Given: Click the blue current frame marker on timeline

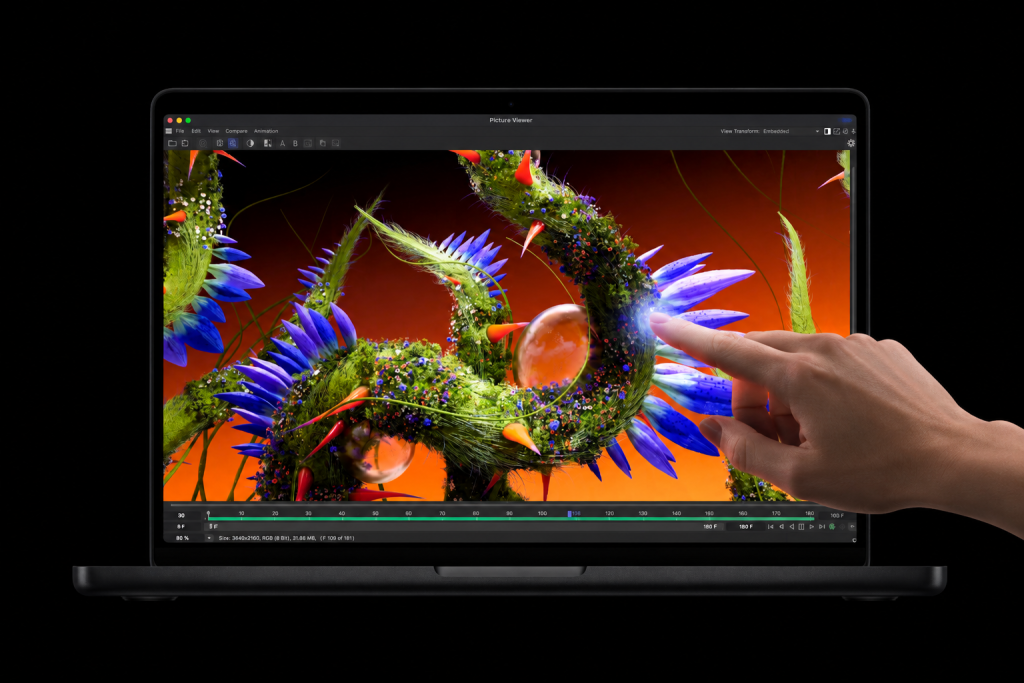Looking at the screenshot, I should (569, 514).
